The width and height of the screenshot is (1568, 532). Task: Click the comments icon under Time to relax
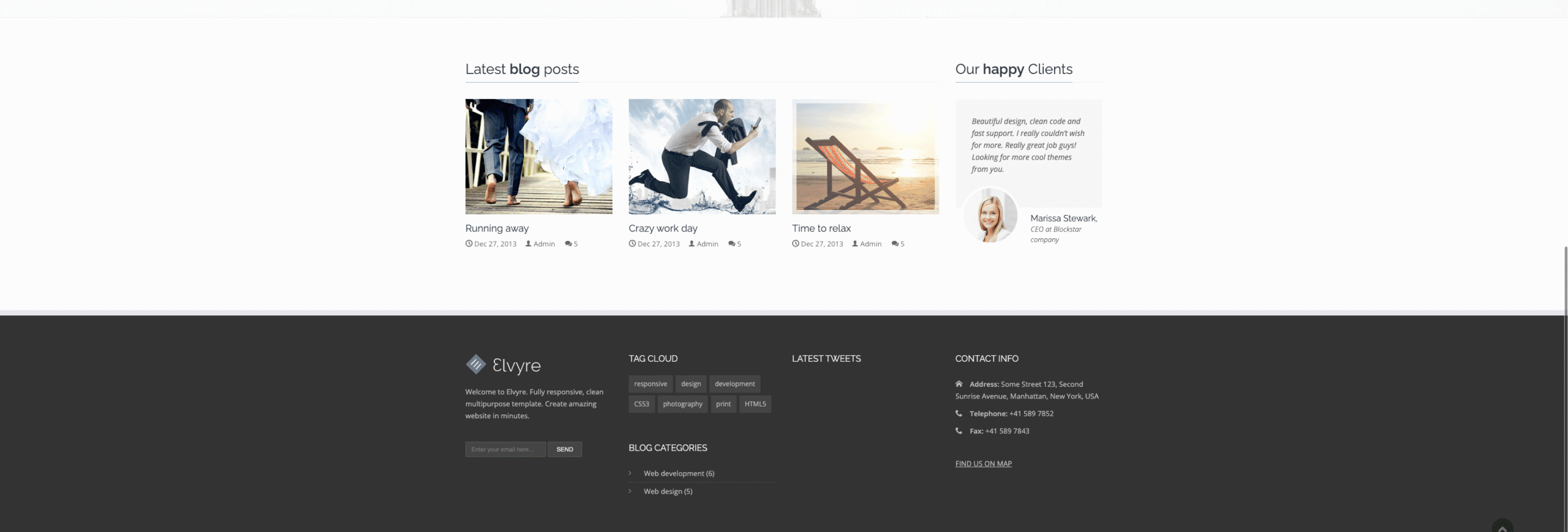point(895,244)
